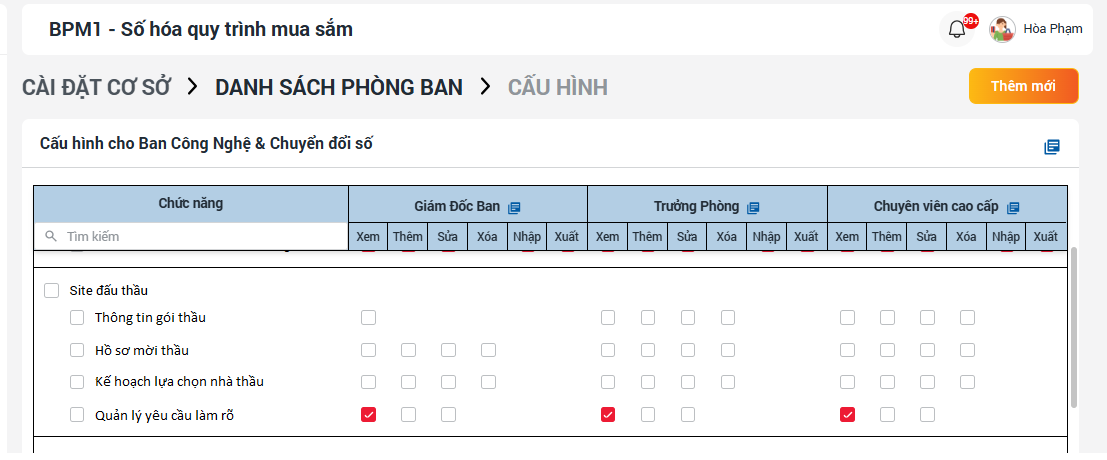Image resolution: width=1107 pixels, height=460 pixels.
Task: Click the list icon beside Chuyên viên cao cấp
Action: (1013, 207)
